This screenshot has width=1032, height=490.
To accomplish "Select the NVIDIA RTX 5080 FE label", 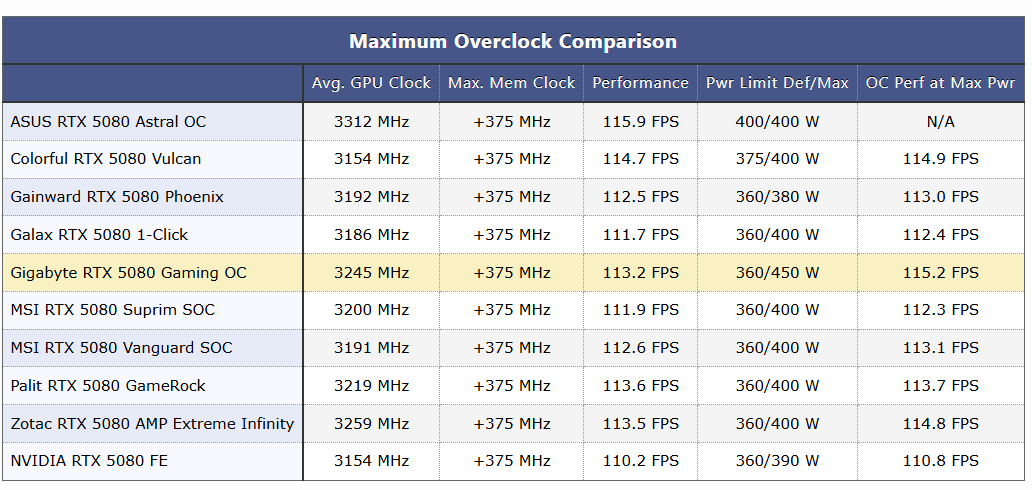I will 89,461.
